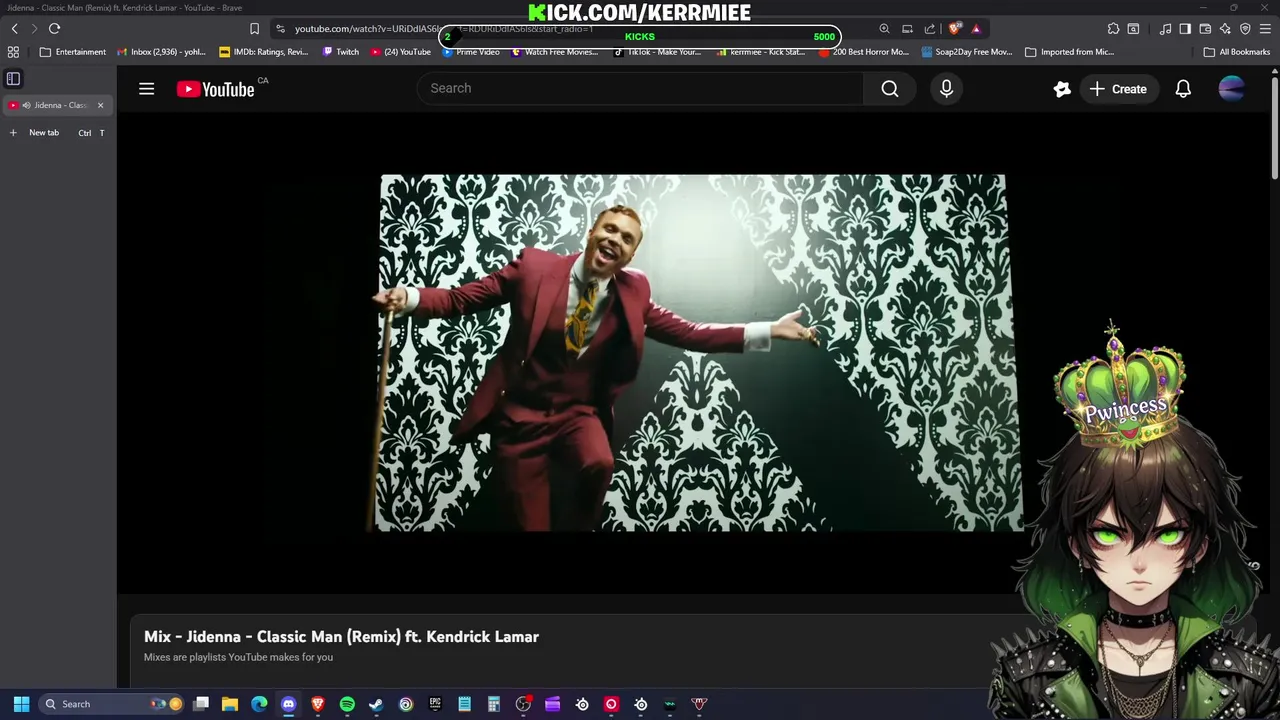
Task: Open the apps grid bookmark icon
Action: click(x=13, y=52)
